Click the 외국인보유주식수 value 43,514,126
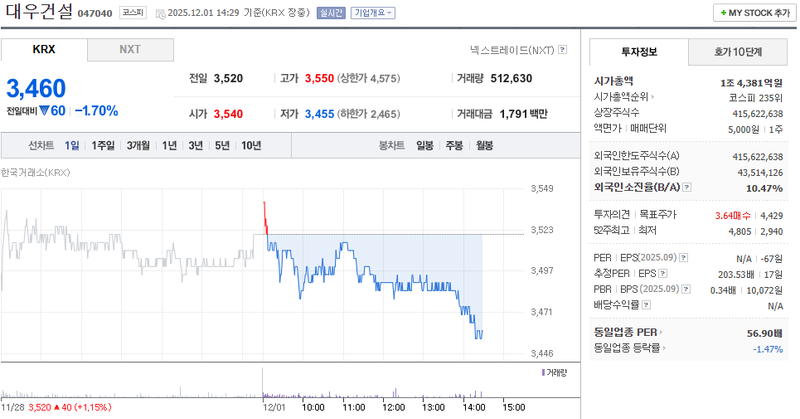Screen dimensions: 800x419 coord(760,172)
